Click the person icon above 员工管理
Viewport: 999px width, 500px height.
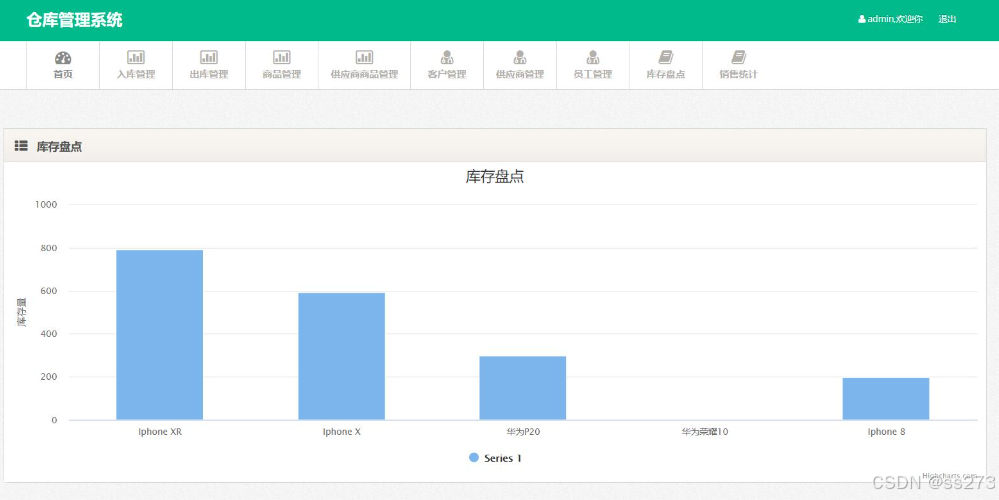[x=593, y=57]
